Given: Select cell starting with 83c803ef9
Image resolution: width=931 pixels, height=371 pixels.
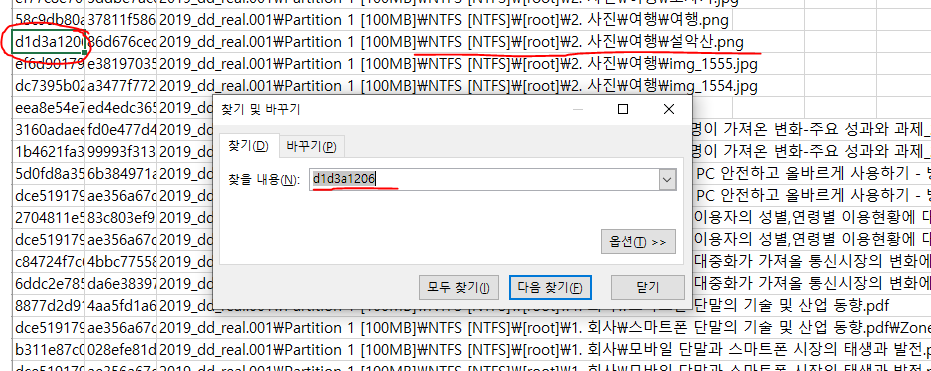Looking at the screenshot, I should [x=122, y=218].
